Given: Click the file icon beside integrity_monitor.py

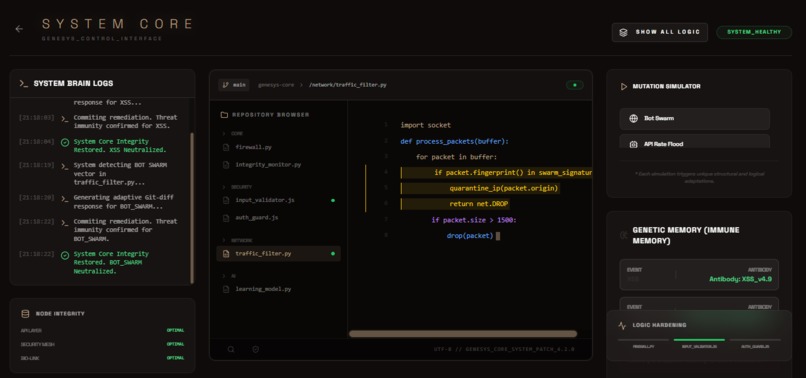Looking at the screenshot, I should coord(226,165).
